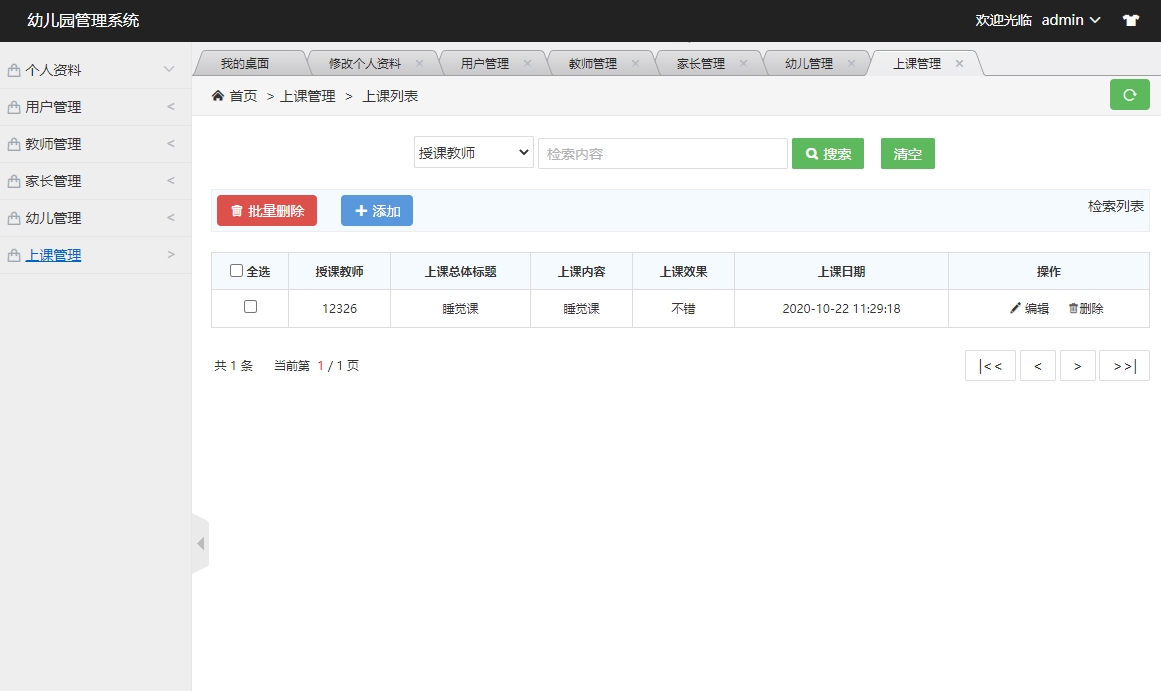The height and width of the screenshot is (691, 1161).
Task: Open the 授课教师 dropdown
Action: coord(473,153)
